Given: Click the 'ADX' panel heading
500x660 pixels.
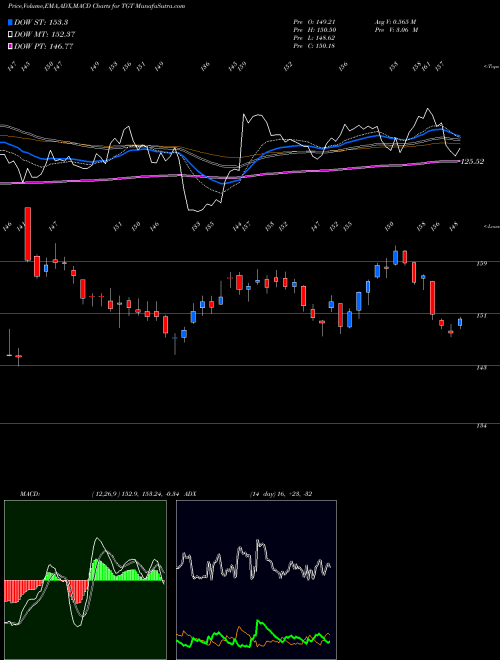Looking at the screenshot, I should pyautogui.click(x=190, y=493).
